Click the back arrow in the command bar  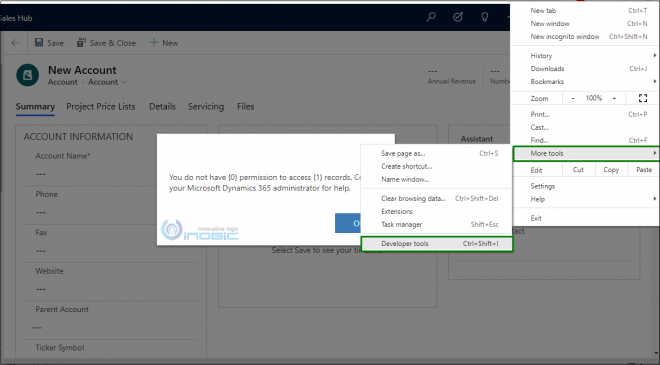(16, 43)
